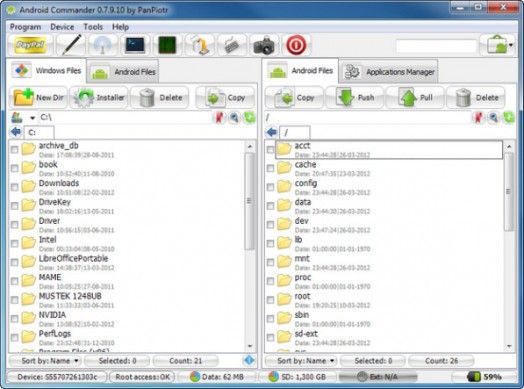Open the Program menu

click(x=25, y=27)
